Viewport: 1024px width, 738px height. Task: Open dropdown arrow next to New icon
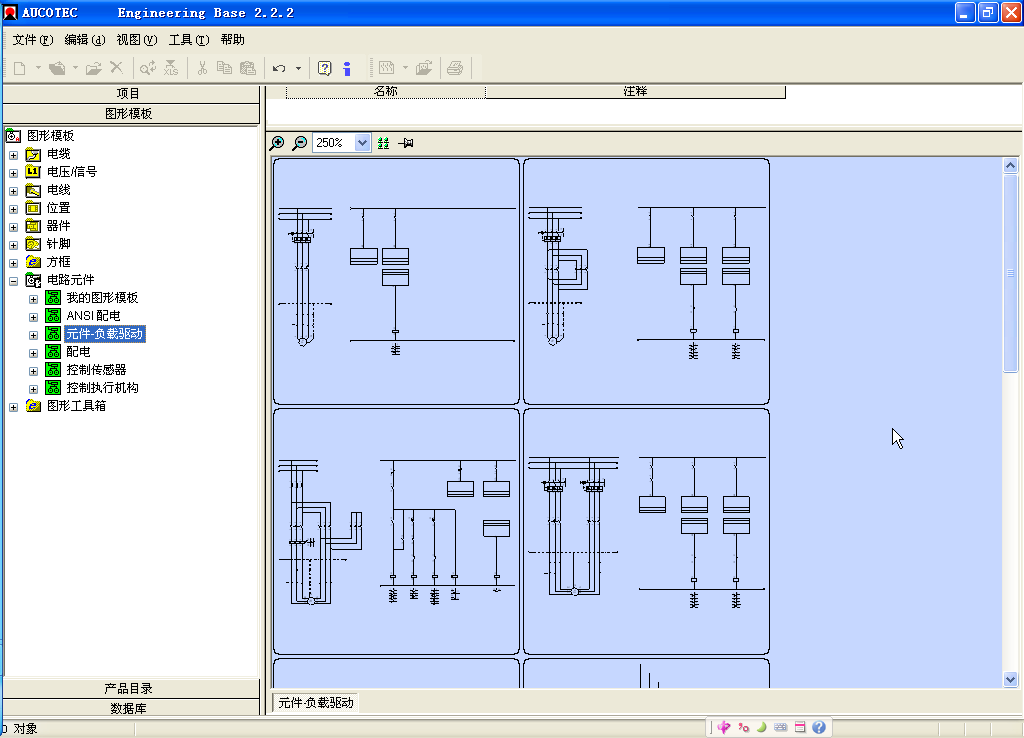tap(38, 68)
